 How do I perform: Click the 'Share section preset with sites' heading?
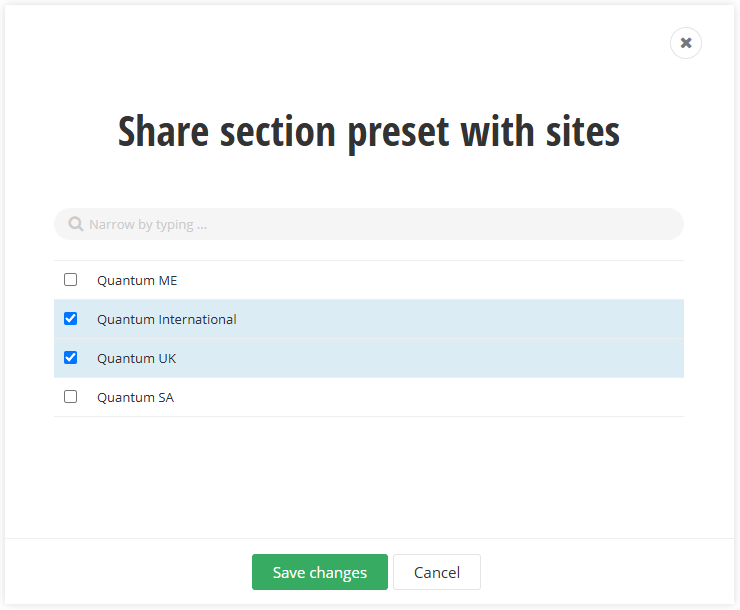[x=369, y=132]
